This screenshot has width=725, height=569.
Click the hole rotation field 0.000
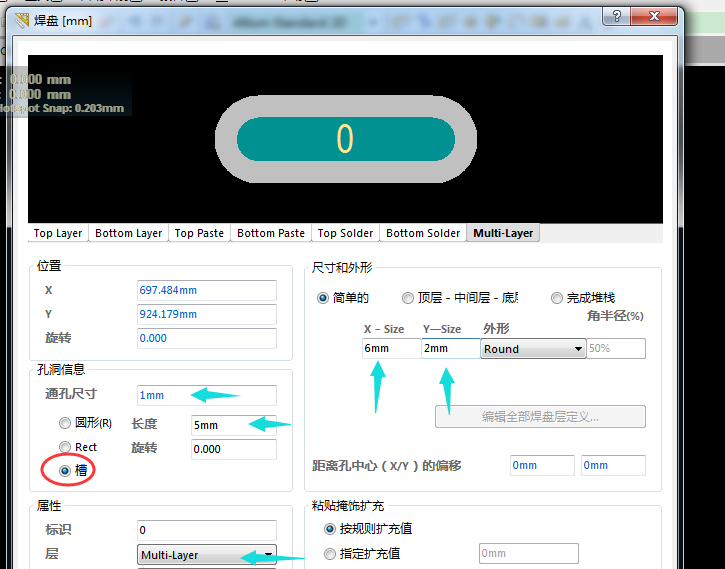coord(234,449)
